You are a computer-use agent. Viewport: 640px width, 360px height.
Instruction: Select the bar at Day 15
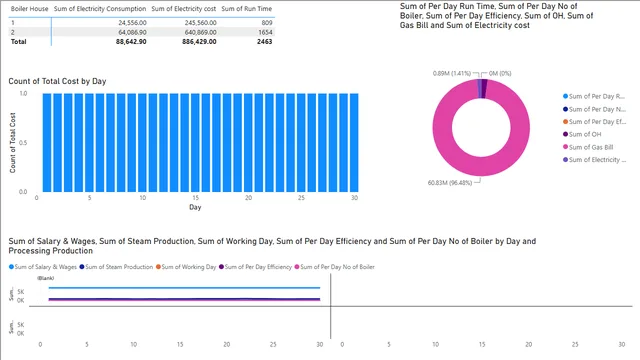coord(196,142)
